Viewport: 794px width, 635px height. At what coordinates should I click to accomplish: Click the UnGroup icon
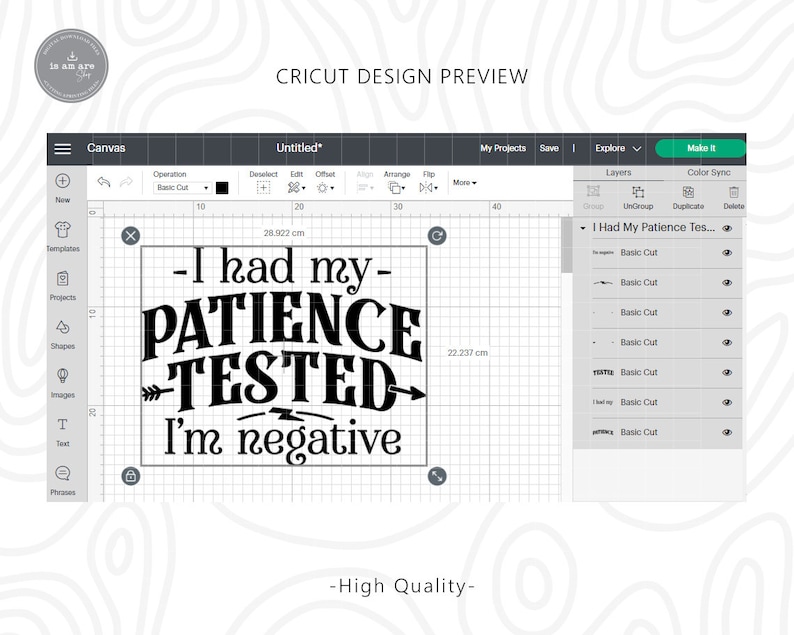[x=638, y=192]
